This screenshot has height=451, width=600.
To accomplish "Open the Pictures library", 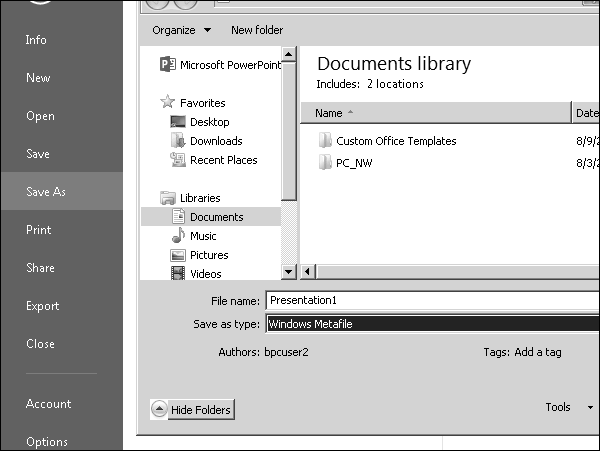I will [209, 255].
